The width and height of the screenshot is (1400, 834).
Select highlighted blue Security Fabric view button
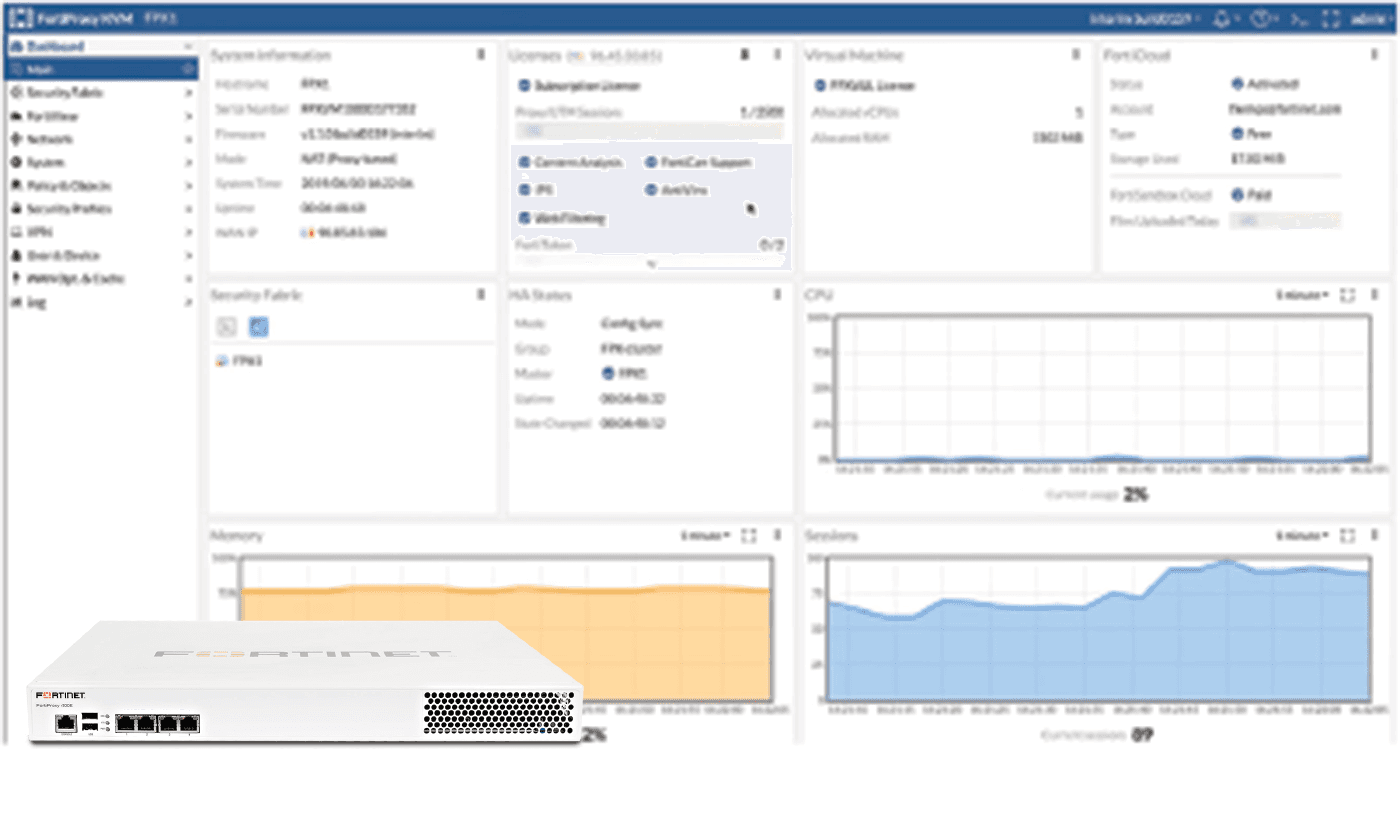[258, 327]
